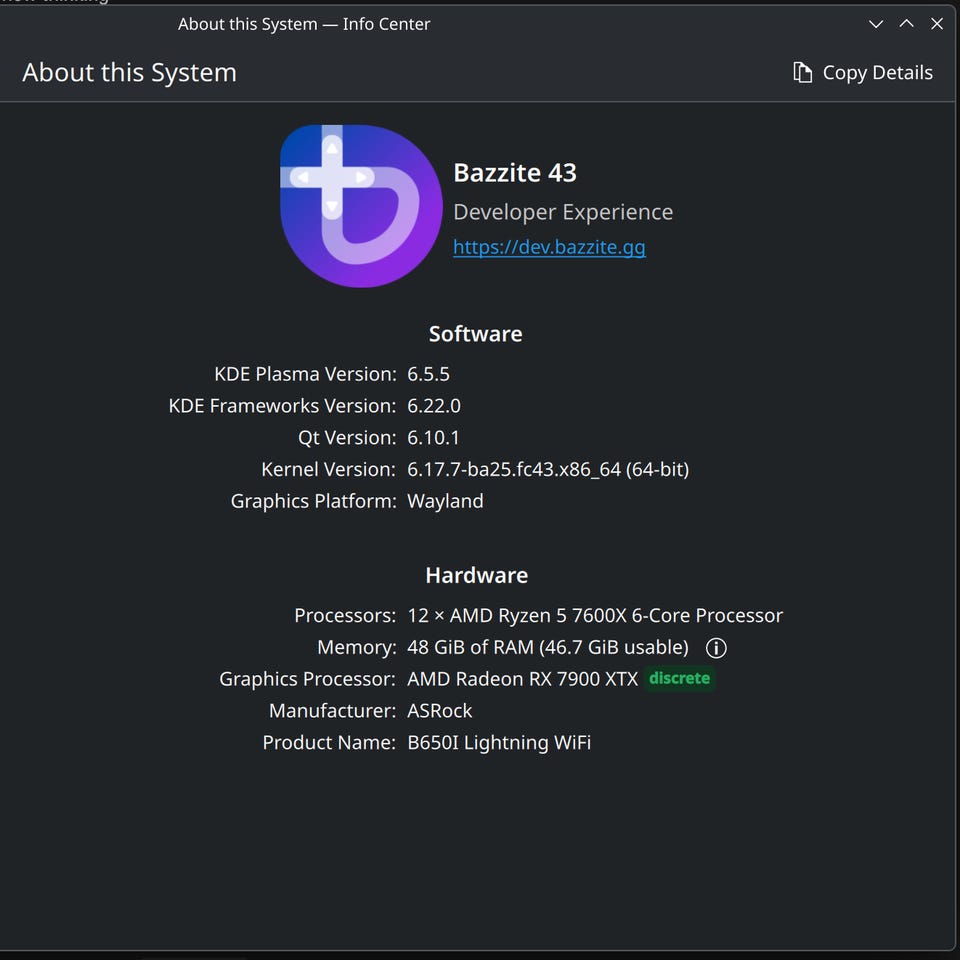This screenshot has height=960, width=960.
Task: Click the window title bar text
Action: (x=304, y=24)
